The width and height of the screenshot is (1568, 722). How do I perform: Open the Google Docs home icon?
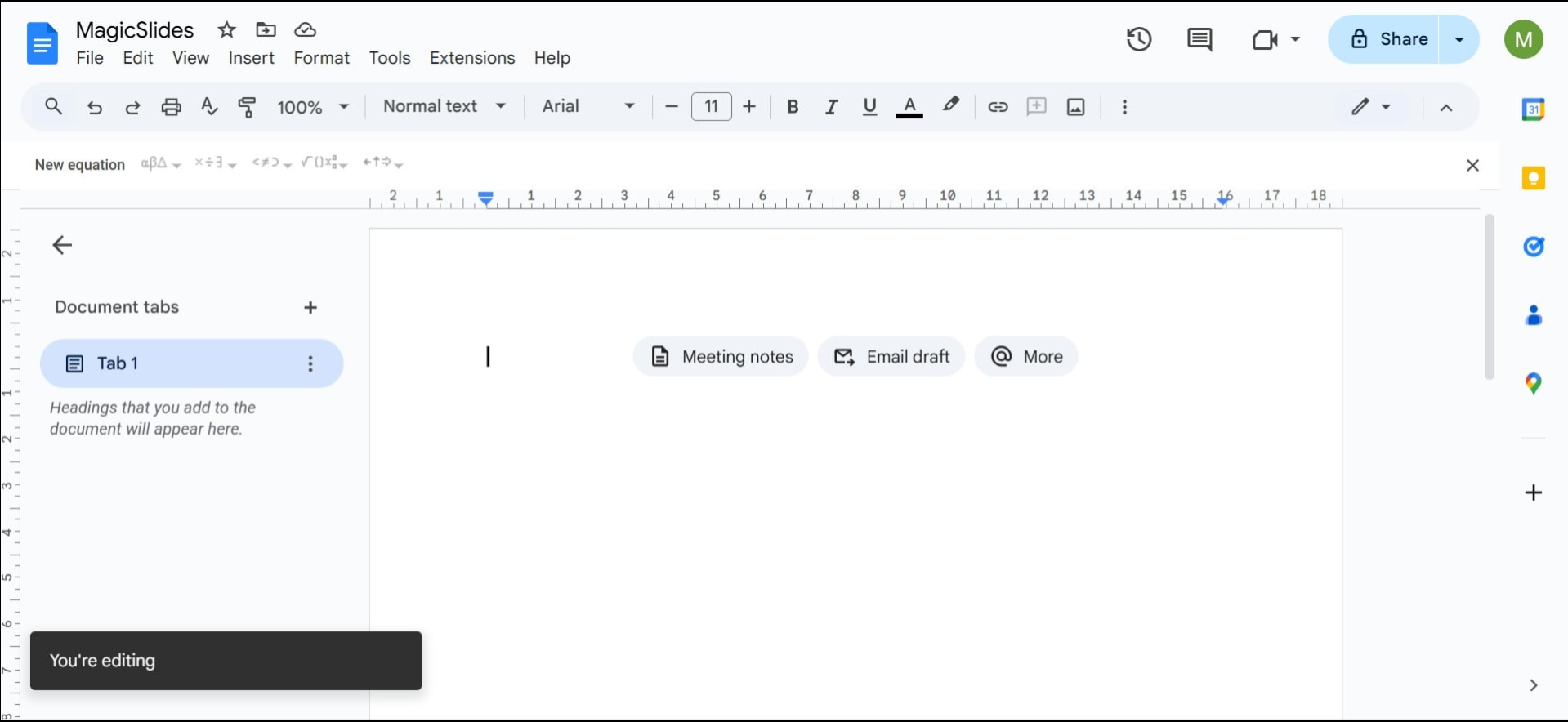tap(42, 42)
